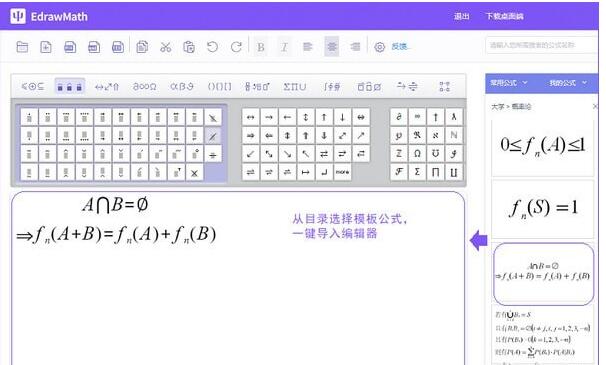Open the accent templates palette

click(70, 87)
